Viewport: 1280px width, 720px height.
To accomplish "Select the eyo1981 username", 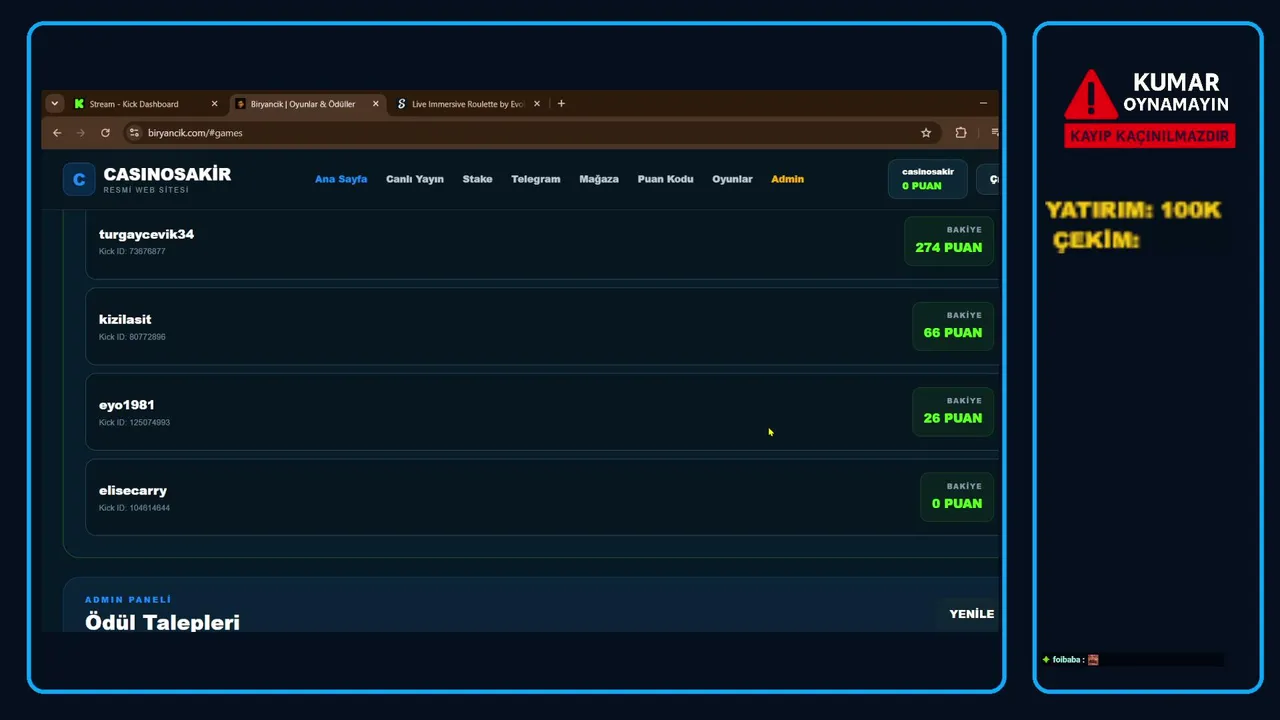I will (127, 405).
